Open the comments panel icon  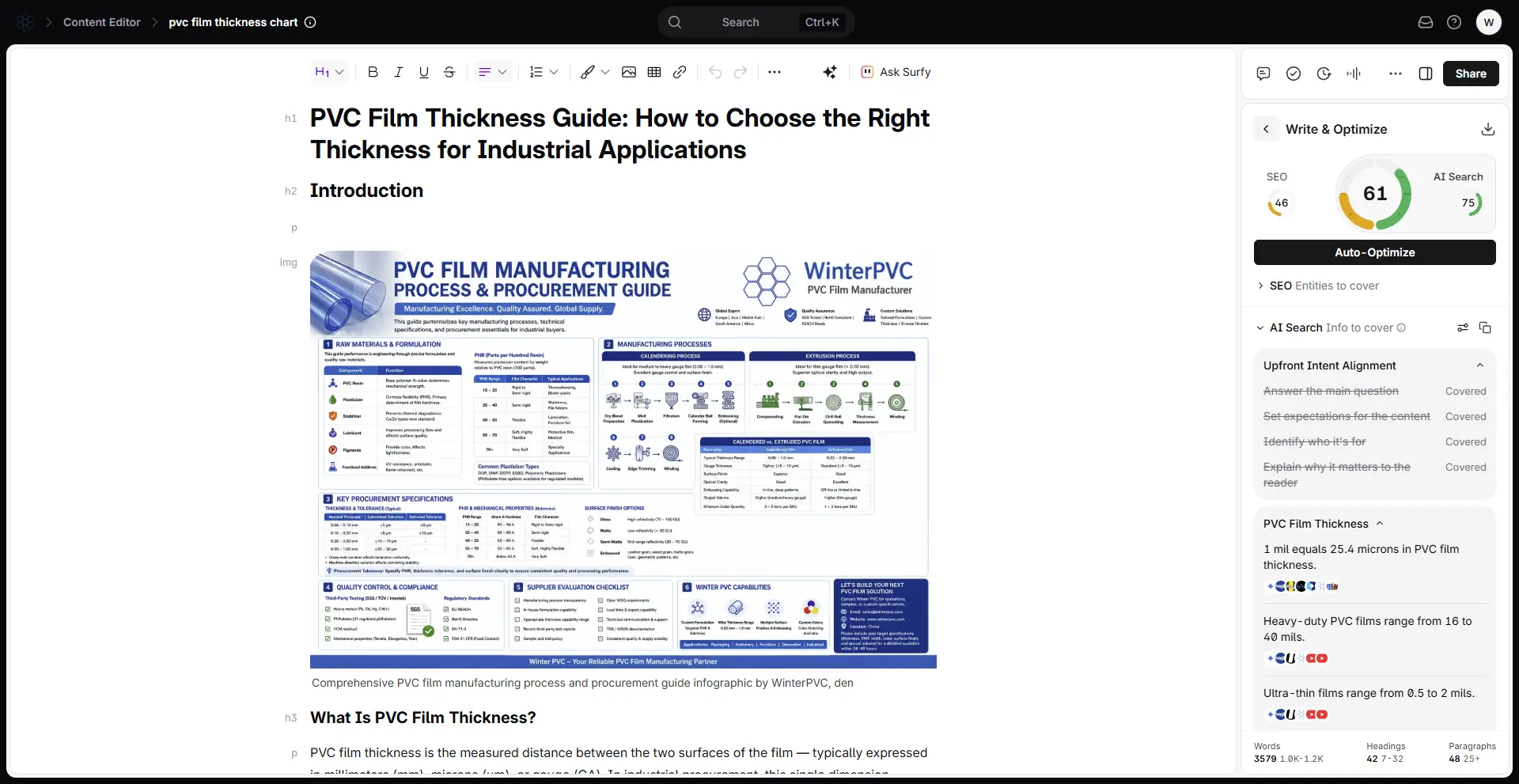pyautogui.click(x=1263, y=74)
